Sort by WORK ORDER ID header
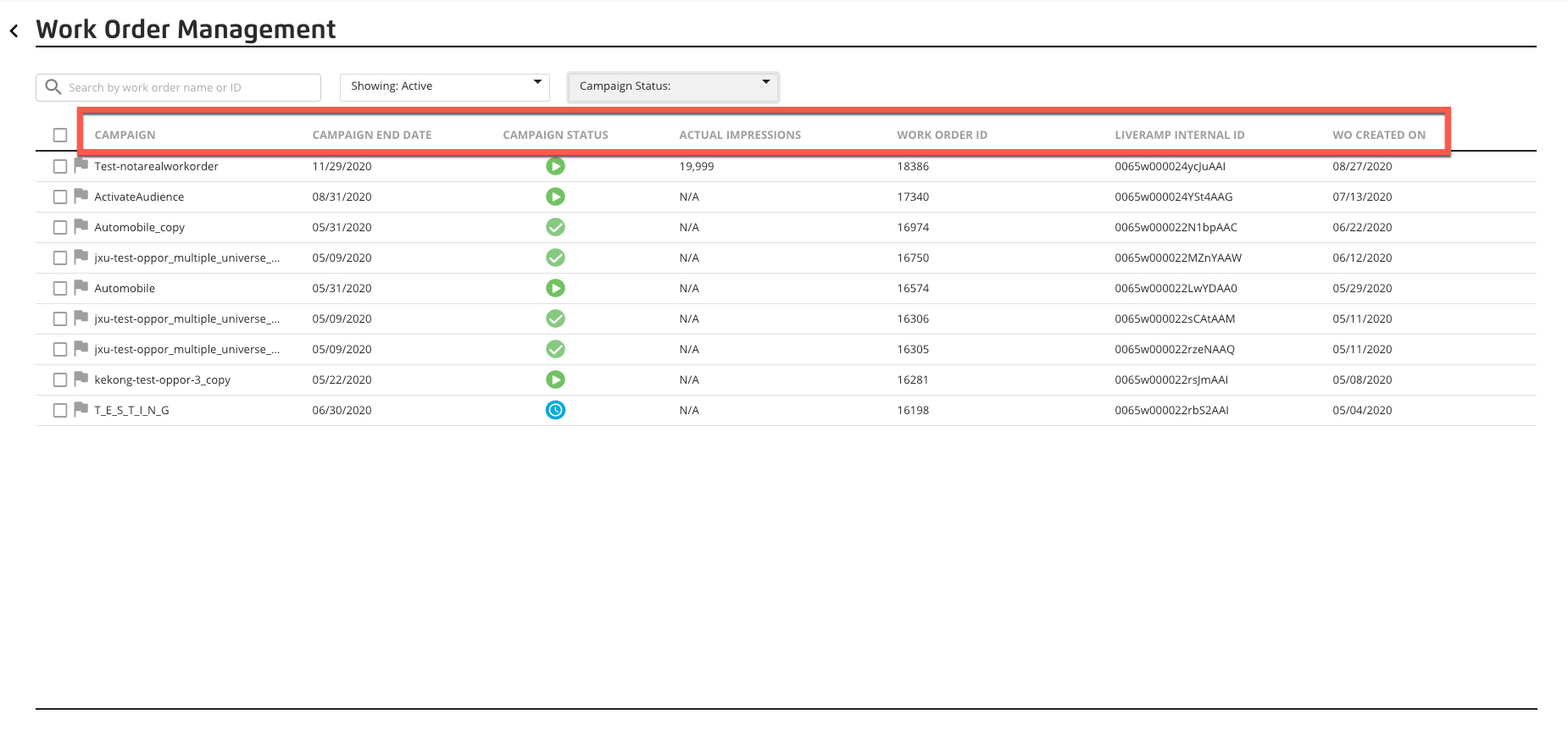1568x742 pixels. pyautogui.click(x=942, y=135)
